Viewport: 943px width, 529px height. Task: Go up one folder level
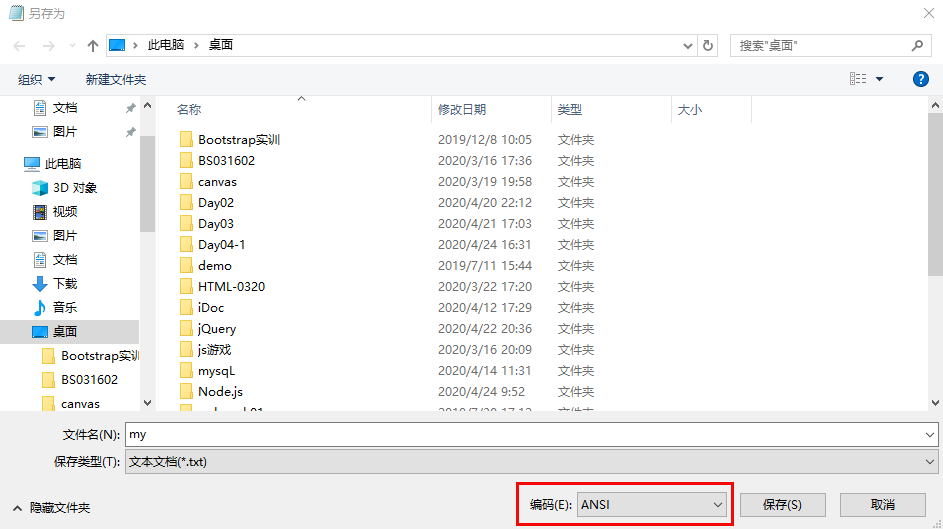click(x=93, y=46)
